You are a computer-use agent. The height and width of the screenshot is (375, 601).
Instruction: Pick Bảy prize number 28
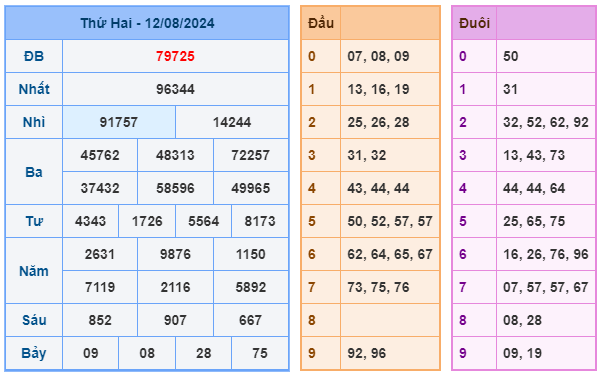point(204,353)
